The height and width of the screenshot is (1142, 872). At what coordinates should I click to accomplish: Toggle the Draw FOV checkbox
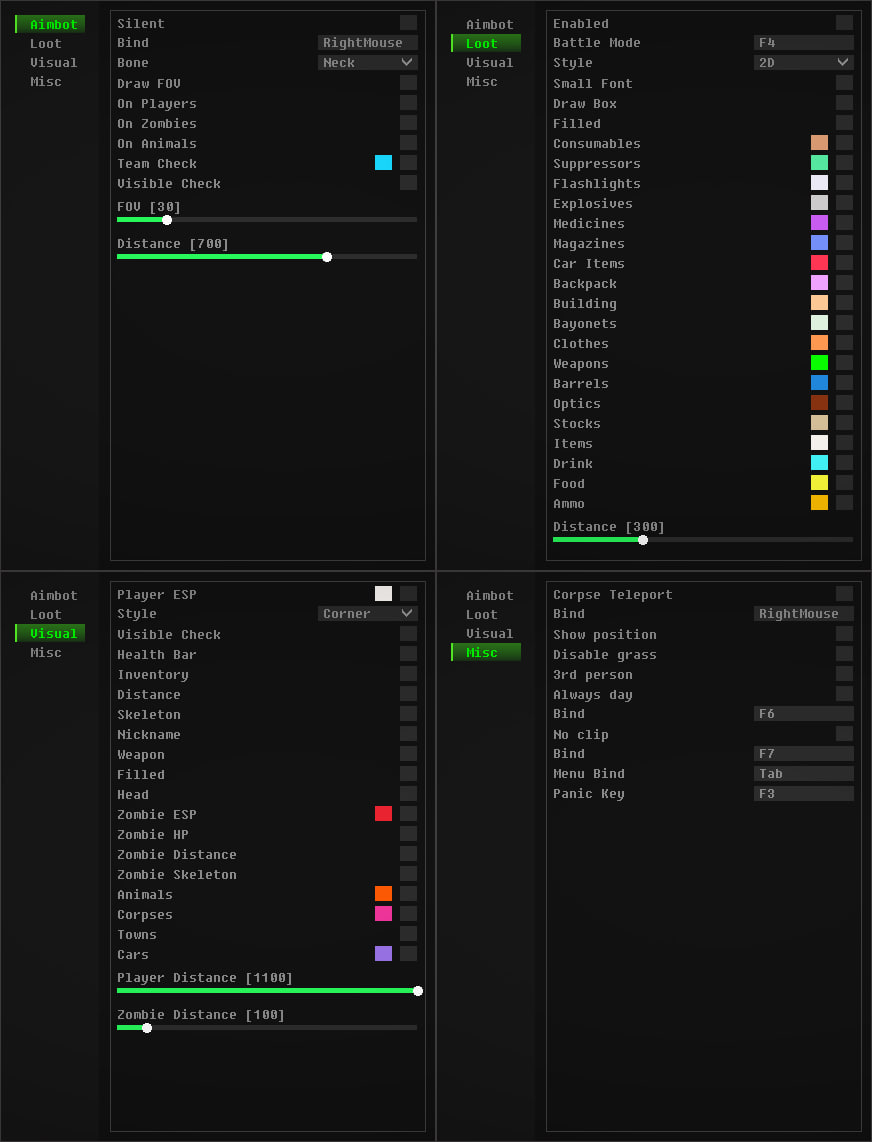click(408, 83)
